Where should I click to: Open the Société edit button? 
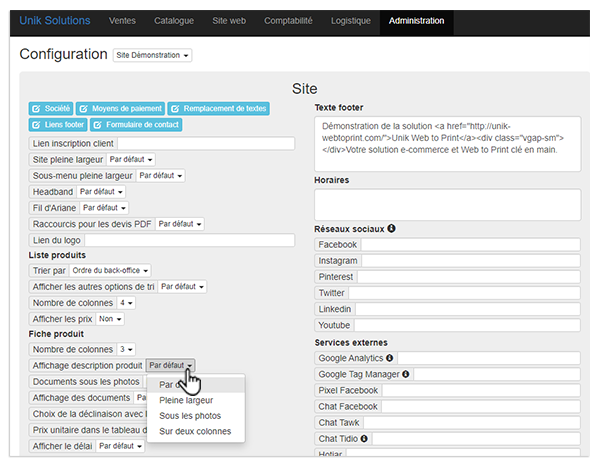point(51,108)
